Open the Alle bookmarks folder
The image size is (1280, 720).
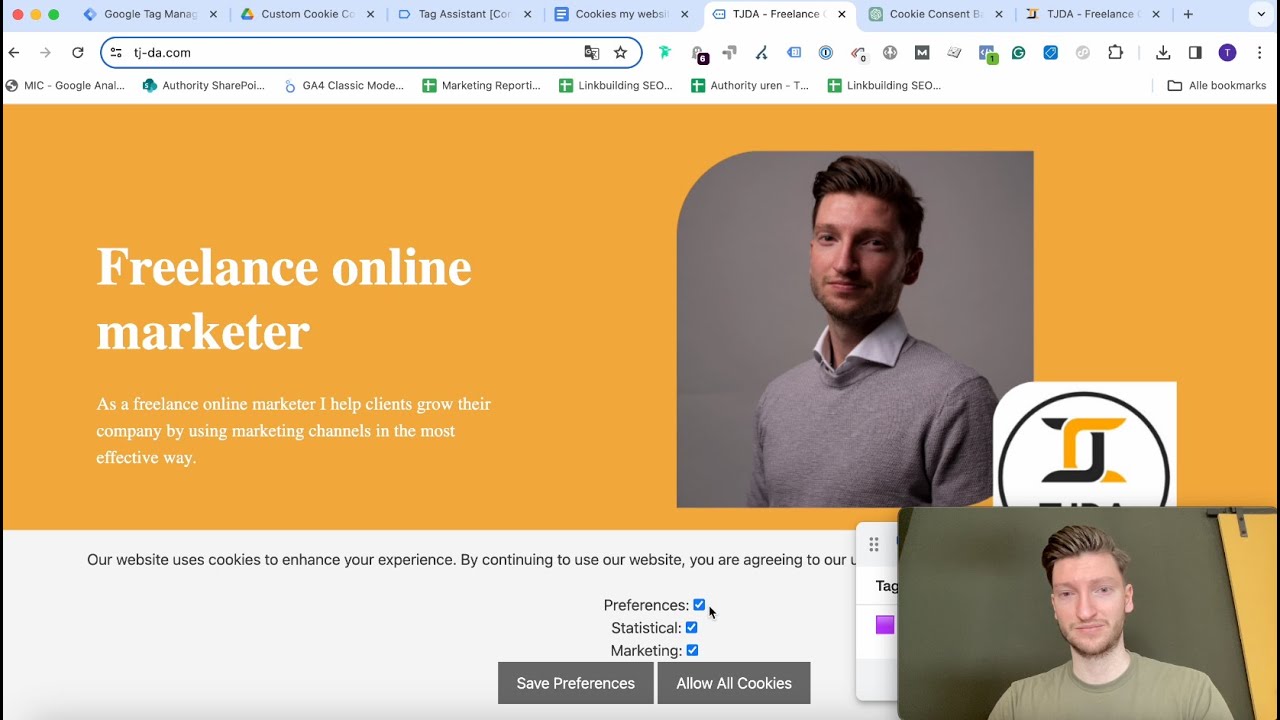1217,86
